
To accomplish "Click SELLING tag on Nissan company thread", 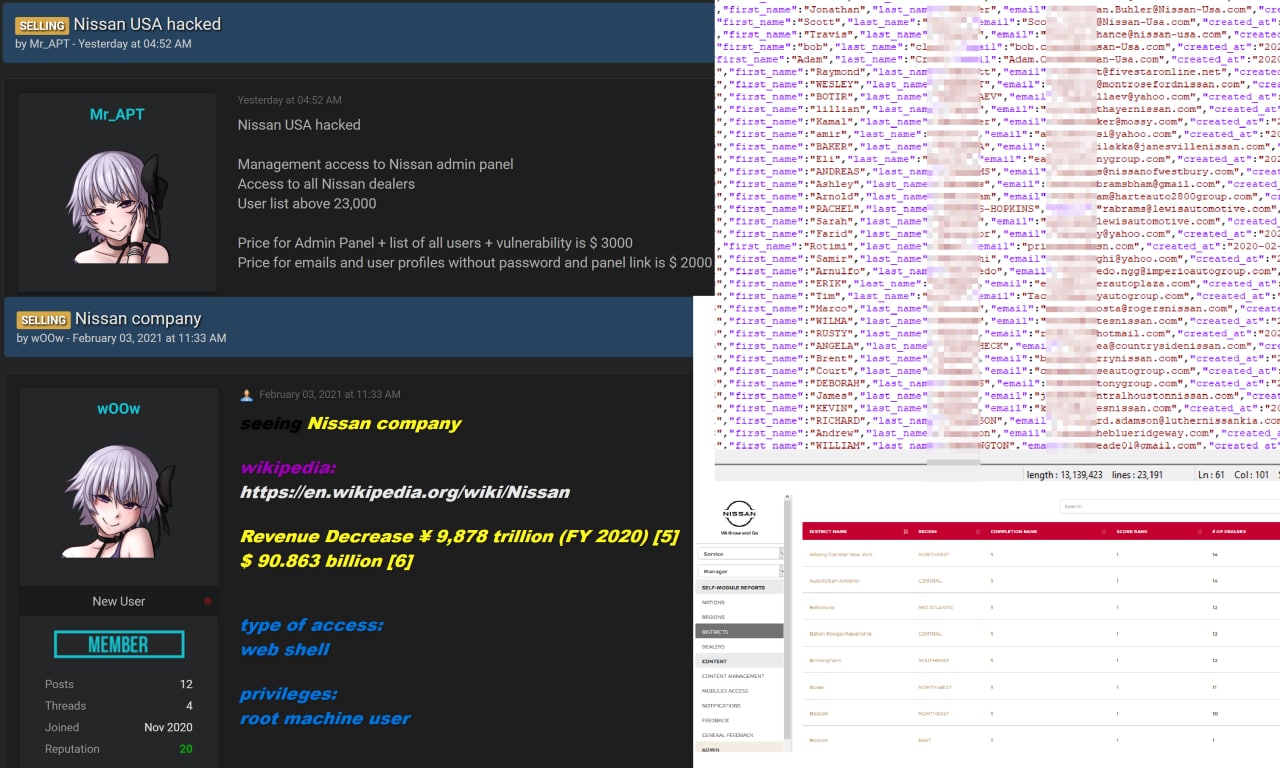I will [43, 320].
